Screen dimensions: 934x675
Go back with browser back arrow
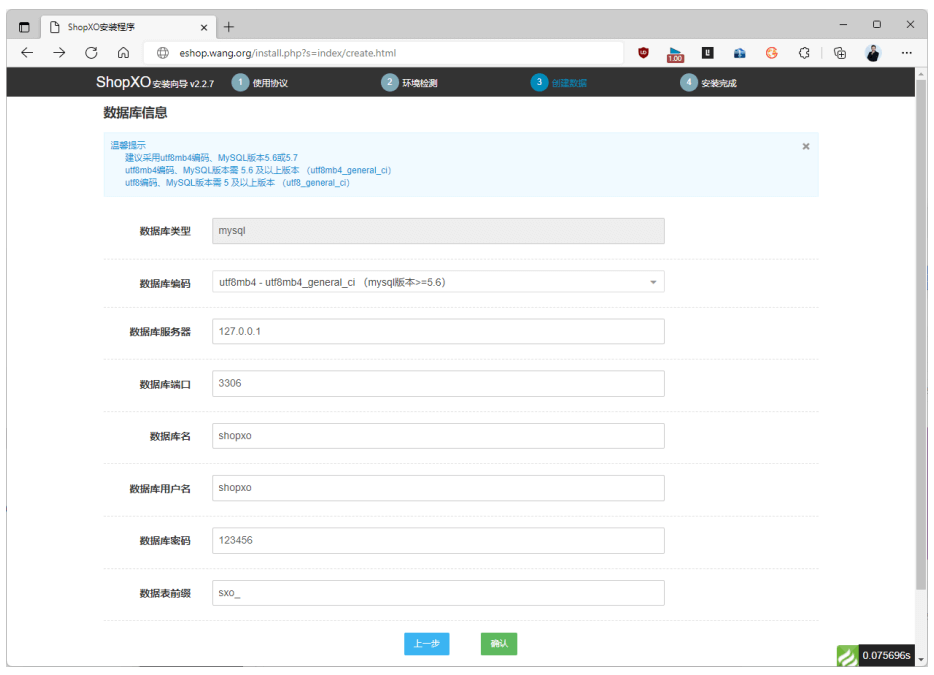coord(27,53)
